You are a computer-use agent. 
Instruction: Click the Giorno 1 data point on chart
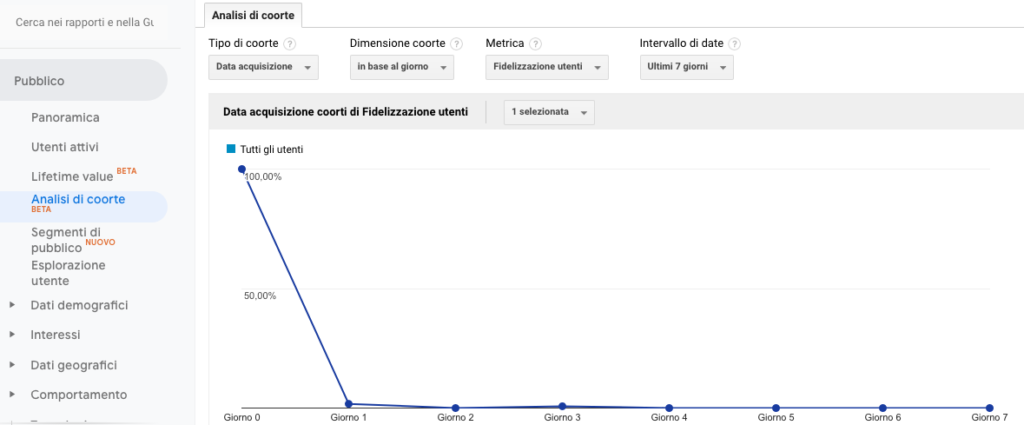click(x=349, y=404)
